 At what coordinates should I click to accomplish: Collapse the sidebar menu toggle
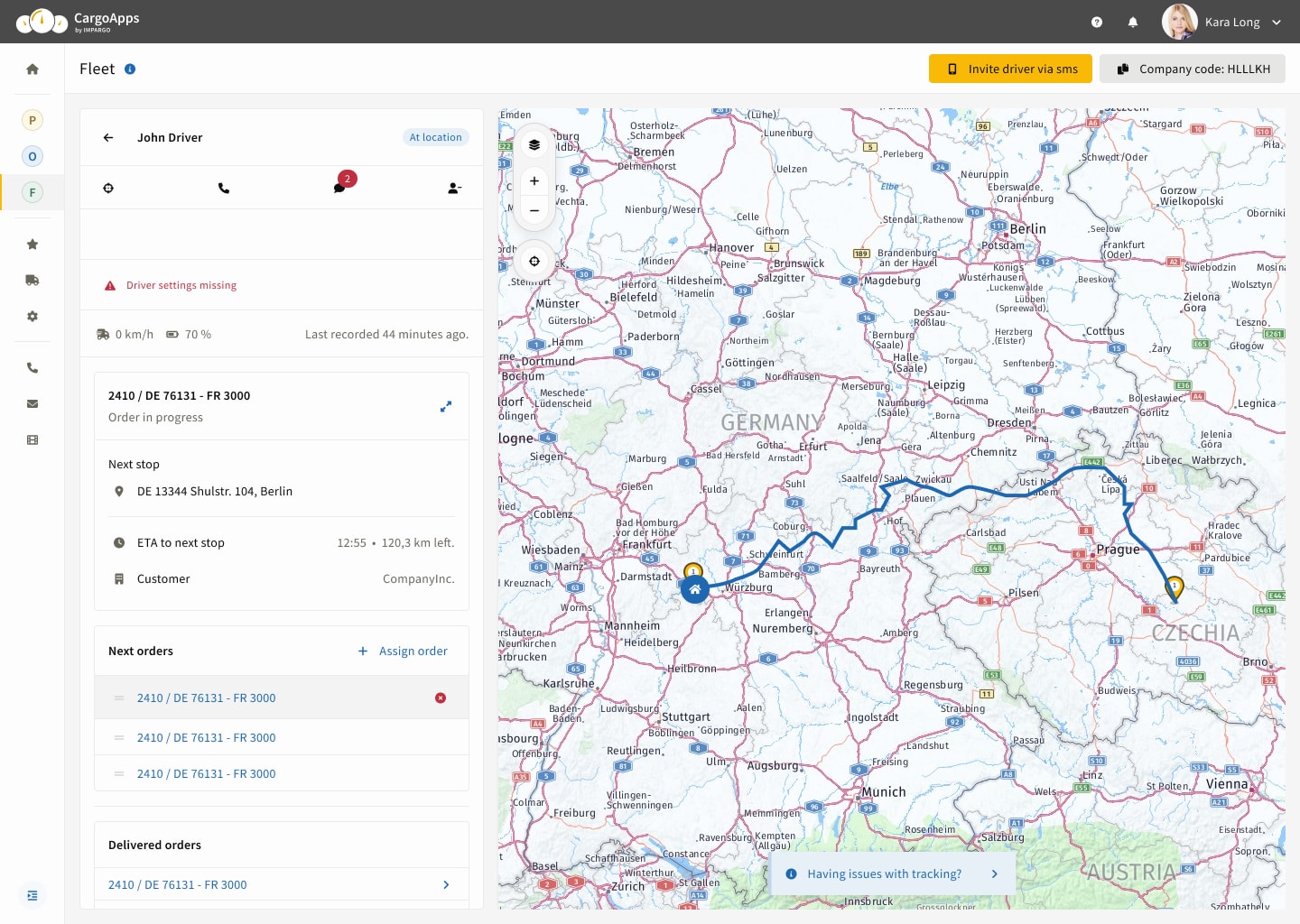click(x=32, y=895)
